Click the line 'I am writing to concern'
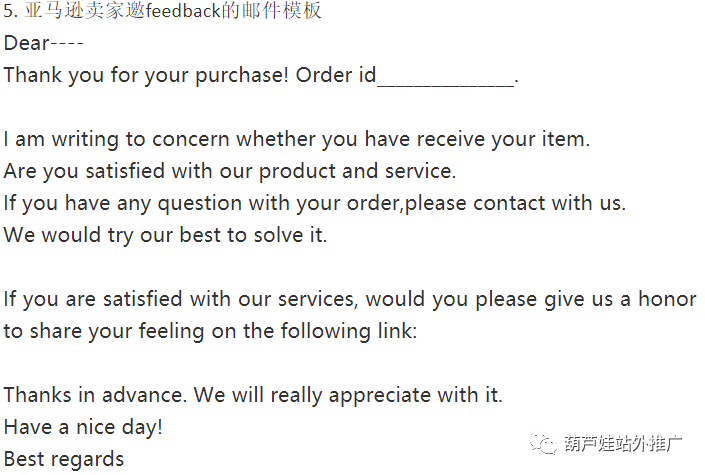Viewport: 705px width, 475px height. pos(297,139)
